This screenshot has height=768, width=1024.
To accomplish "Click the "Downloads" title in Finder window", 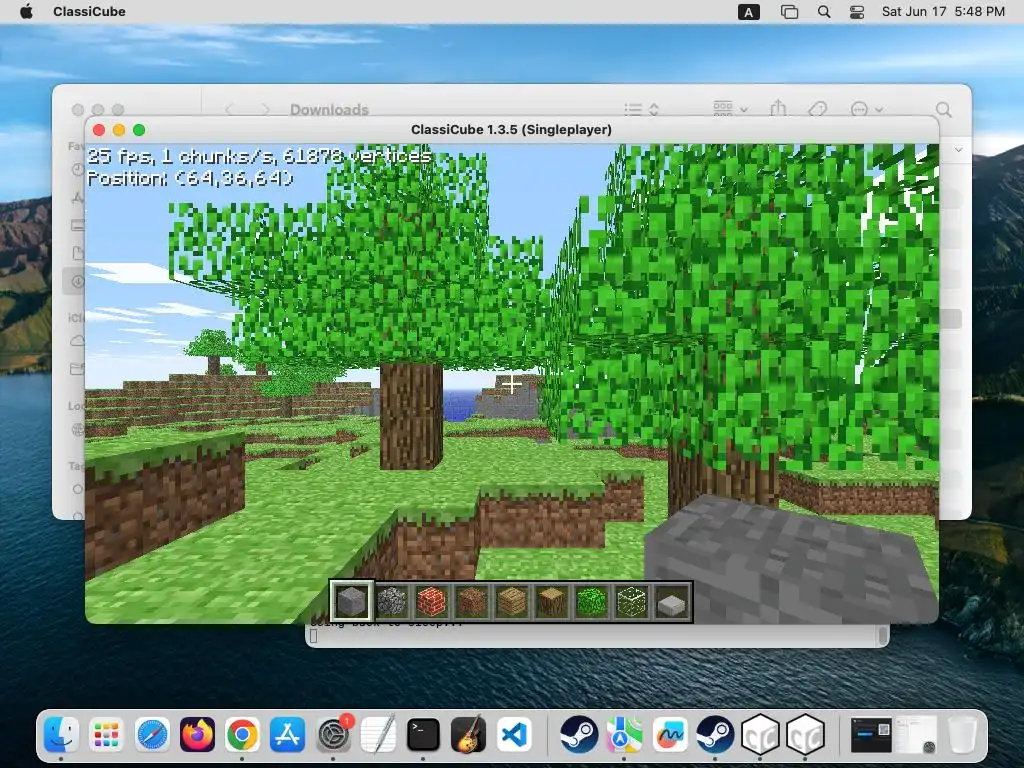I will 329,109.
